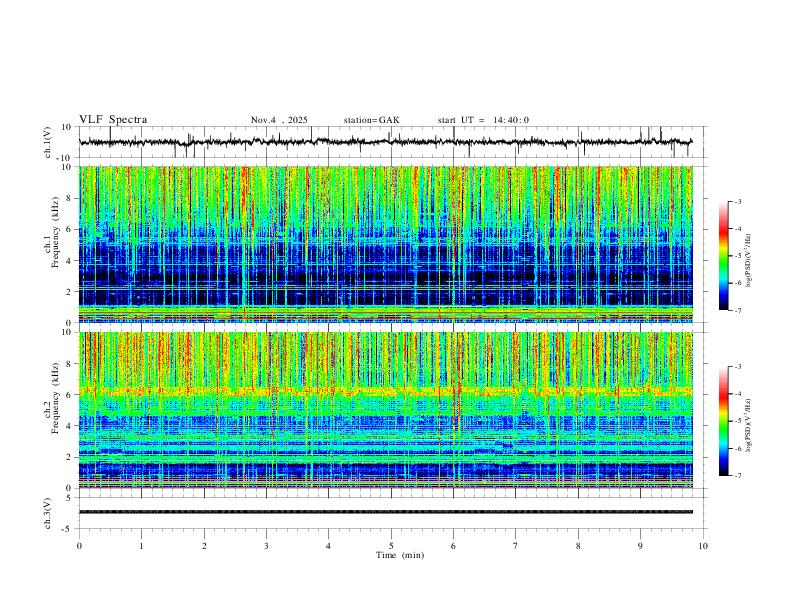Click time axis tick label '5'
The width and height of the screenshot is (792, 612).
[x=391, y=546]
